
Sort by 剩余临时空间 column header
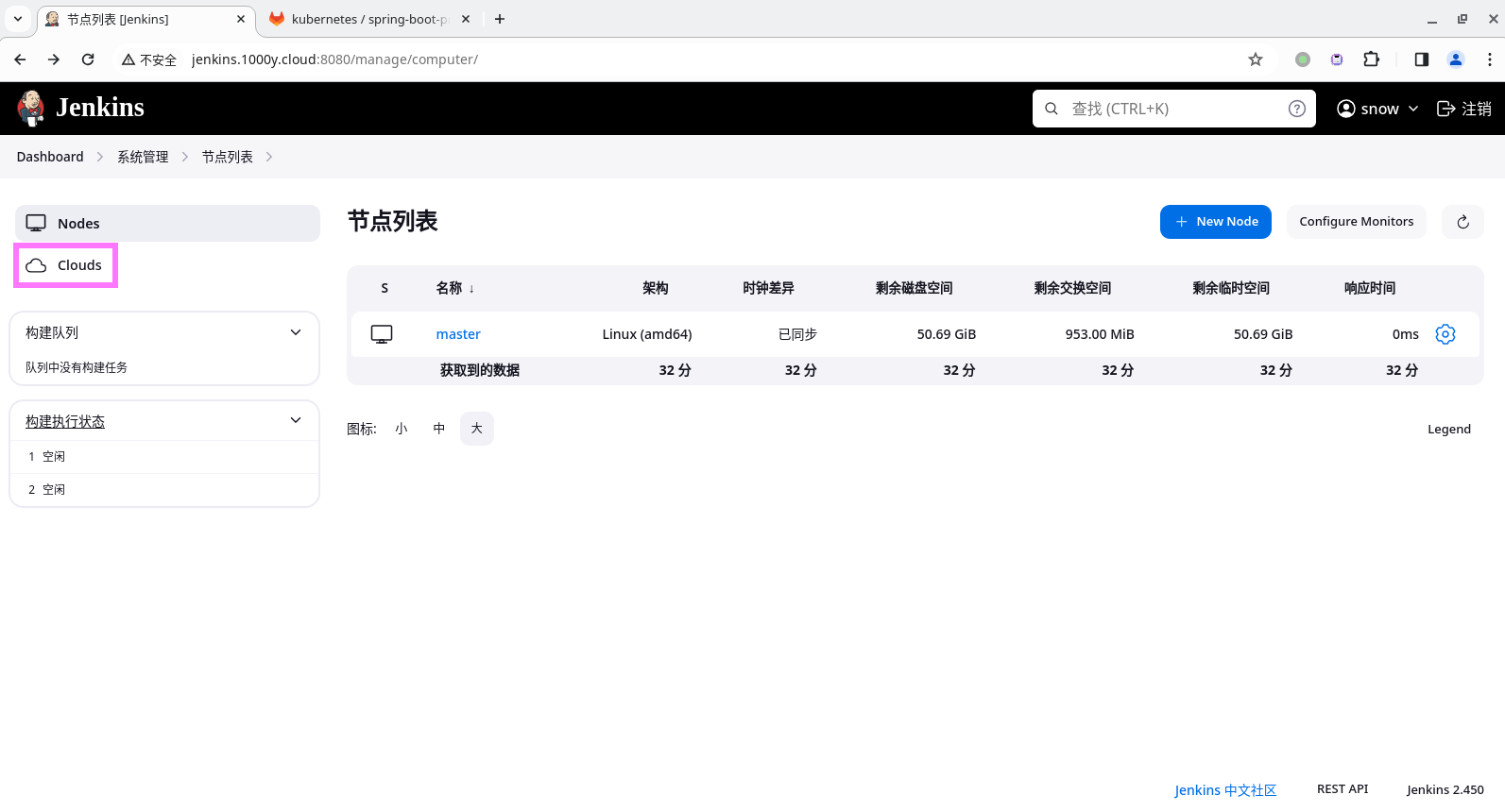coord(1231,288)
